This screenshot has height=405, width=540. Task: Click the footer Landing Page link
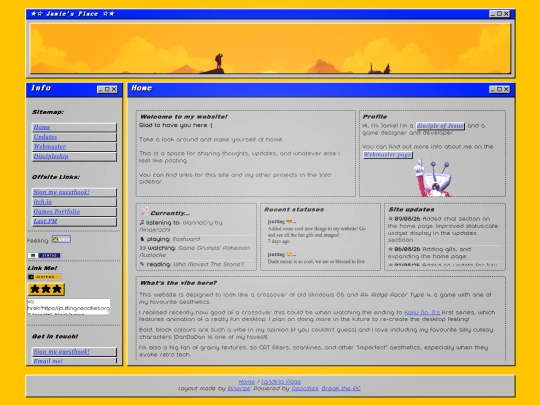point(281,382)
